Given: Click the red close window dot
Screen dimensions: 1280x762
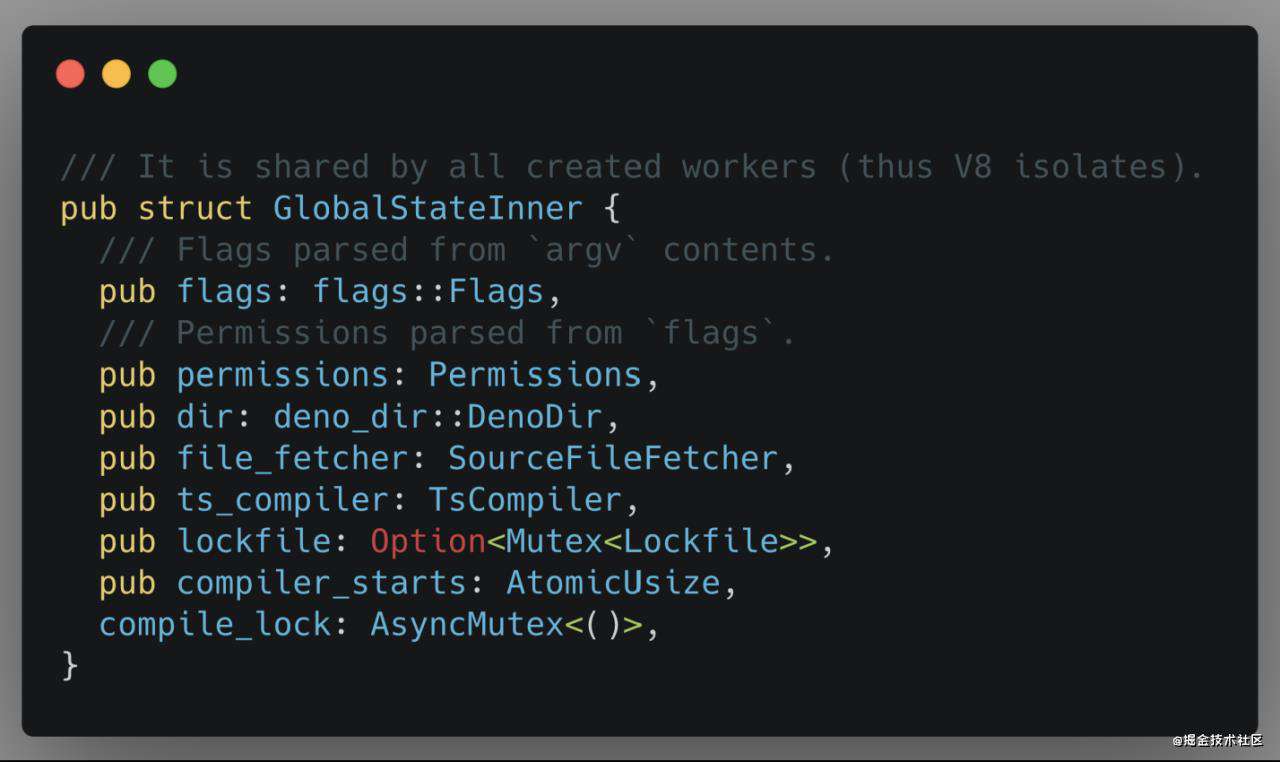Looking at the screenshot, I should [70, 74].
